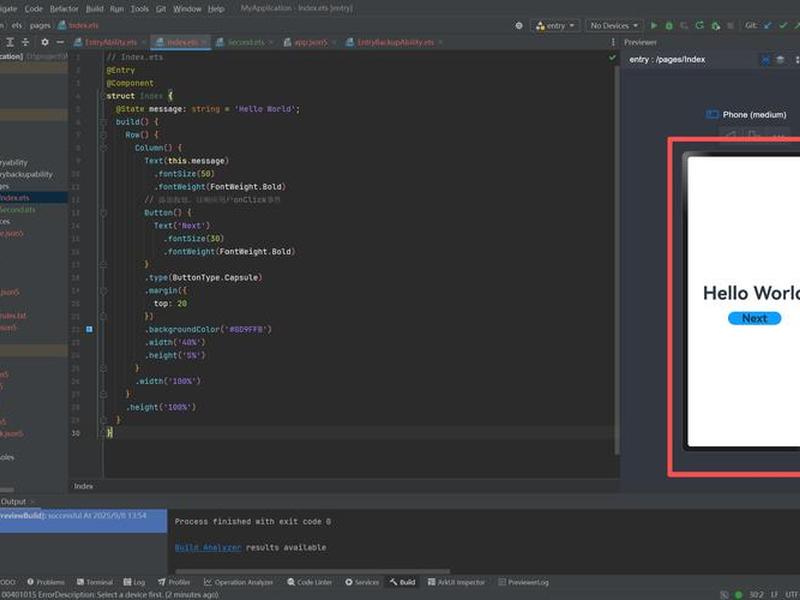Open the Terminal tool window
Screen dimensions: 800x600
pos(95,582)
